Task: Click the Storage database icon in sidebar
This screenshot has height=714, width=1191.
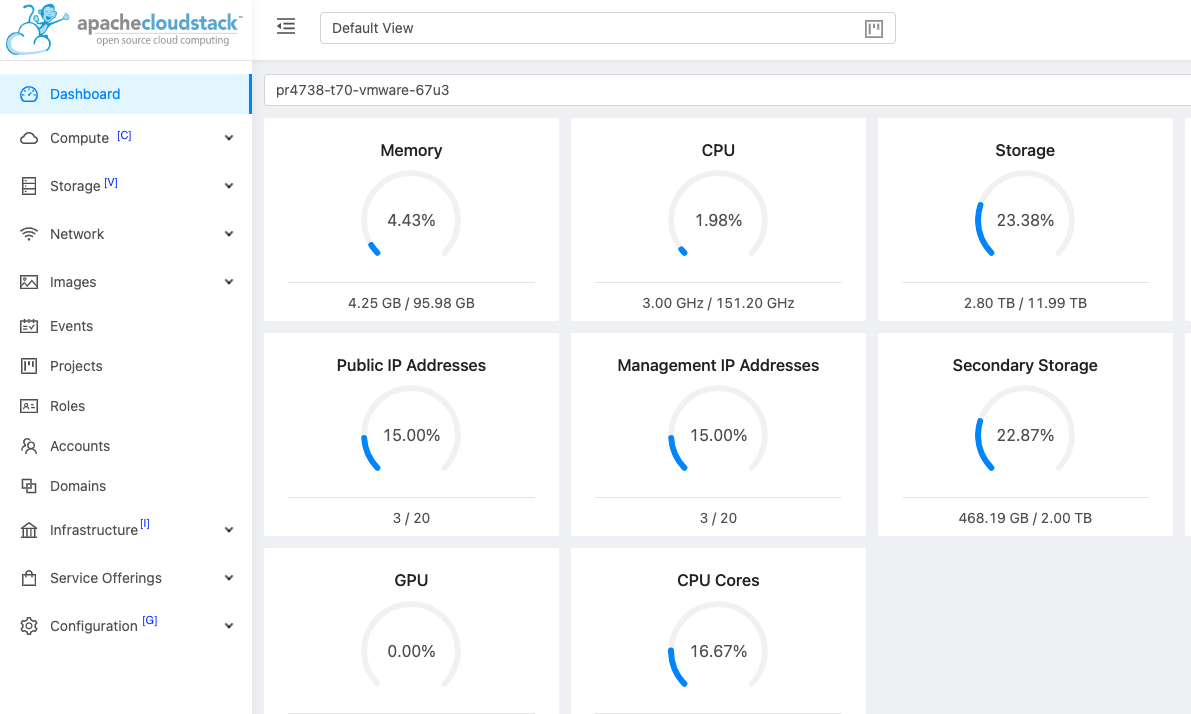Action: tap(29, 186)
